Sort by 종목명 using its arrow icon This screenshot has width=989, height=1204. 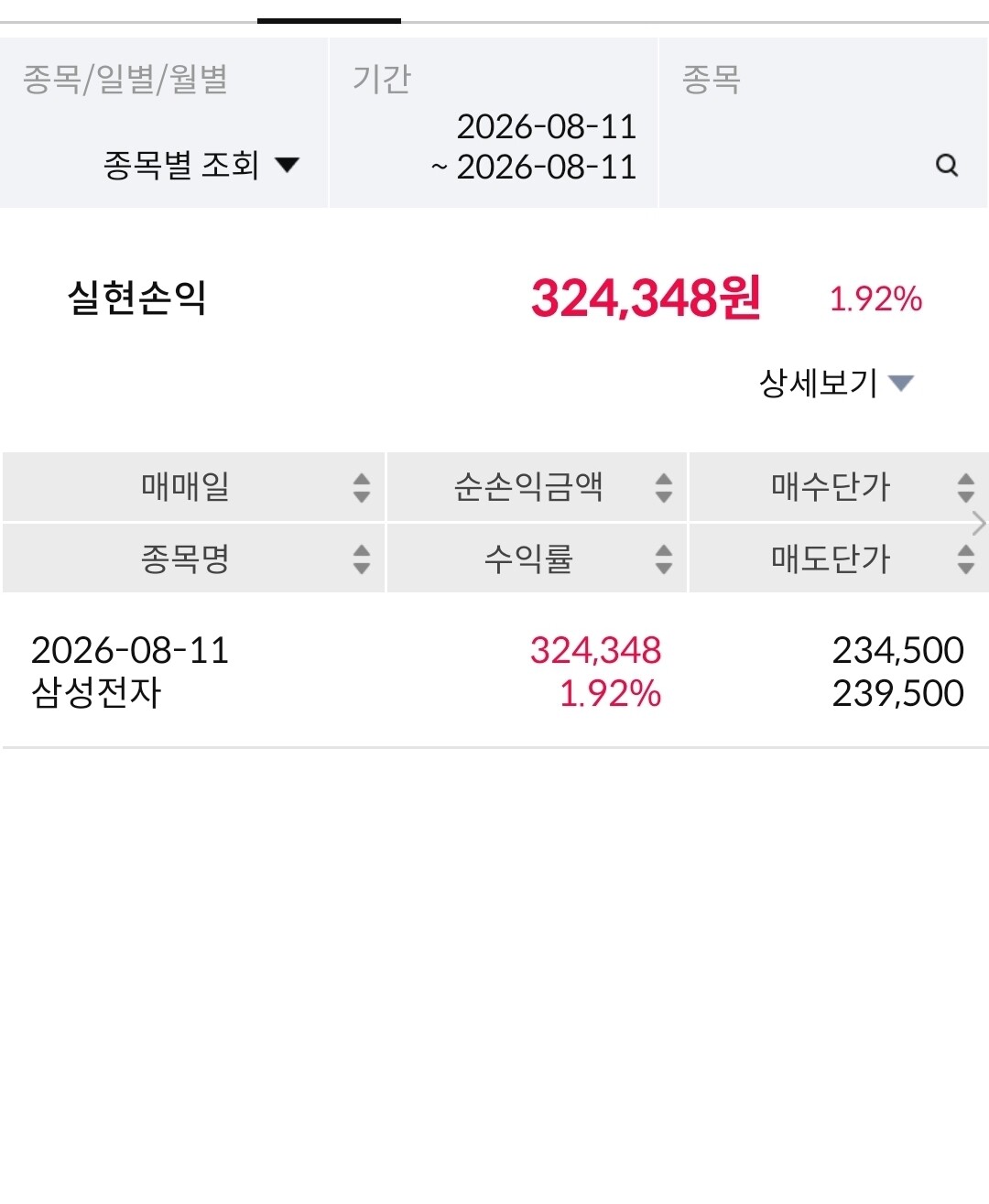click(362, 559)
